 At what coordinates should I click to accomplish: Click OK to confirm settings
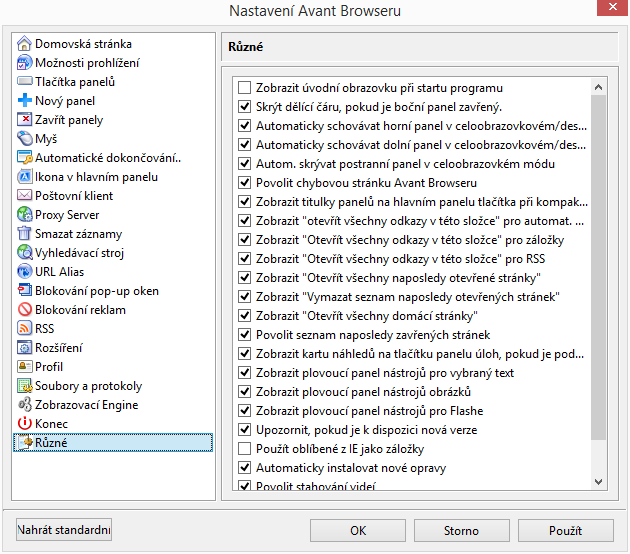[358, 530]
